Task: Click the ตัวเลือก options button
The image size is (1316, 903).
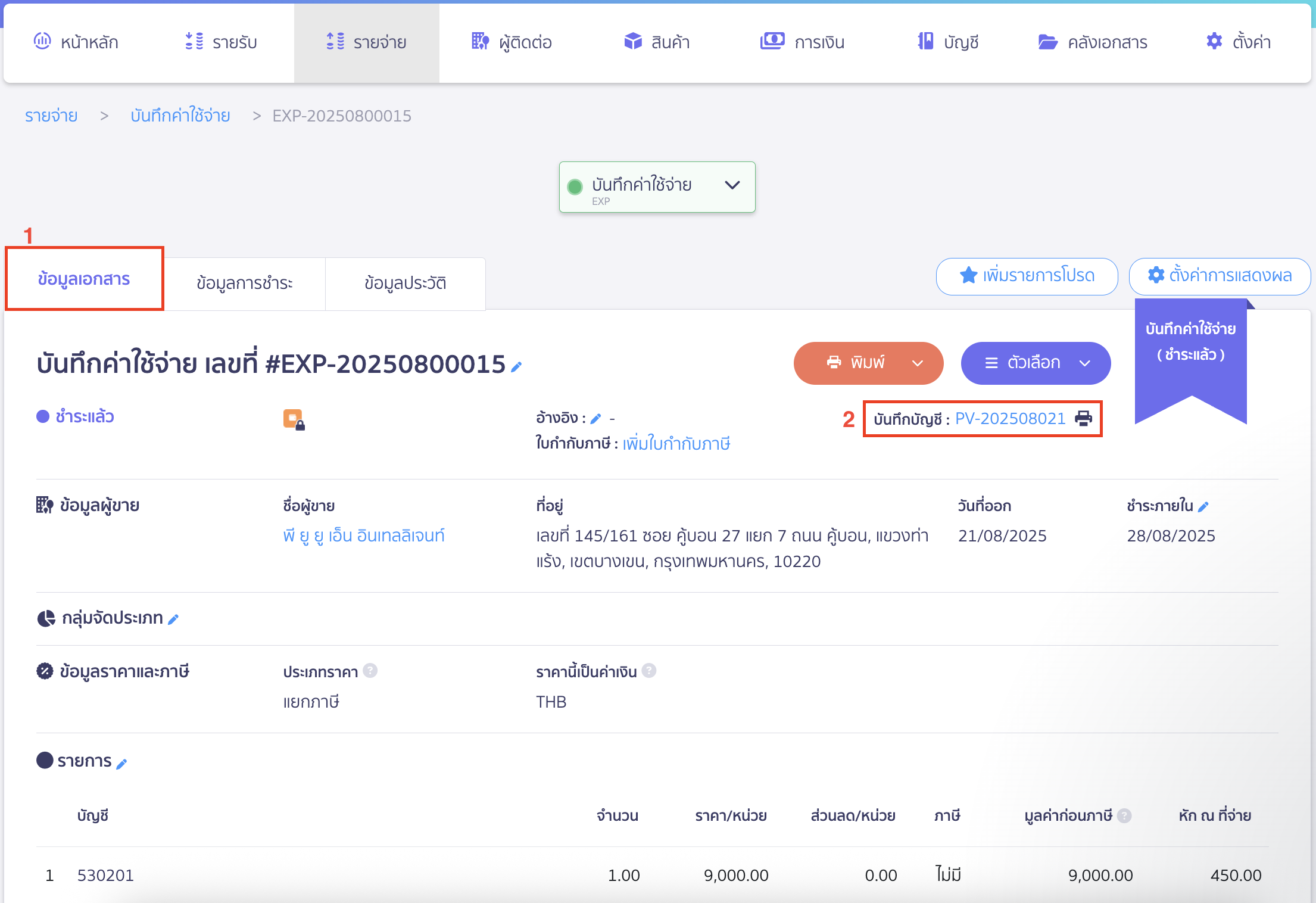Action: [1036, 363]
